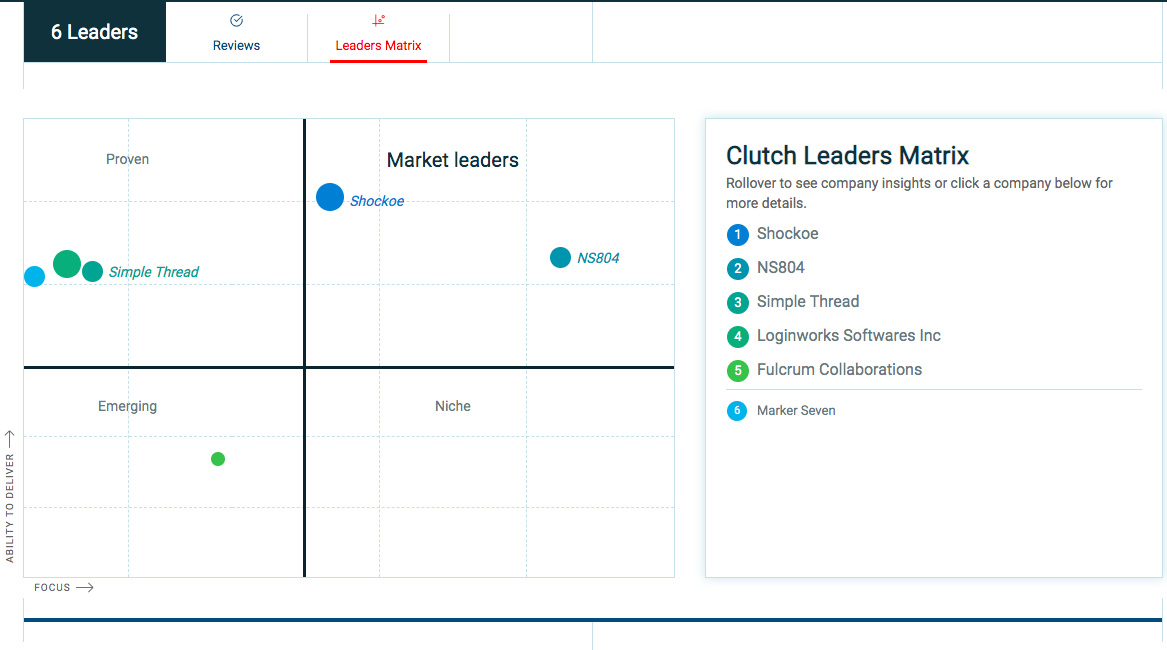This screenshot has height=650, width=1167.
Task: Click the Reviews checkmark icon
Action: click(x=237, y=20)
